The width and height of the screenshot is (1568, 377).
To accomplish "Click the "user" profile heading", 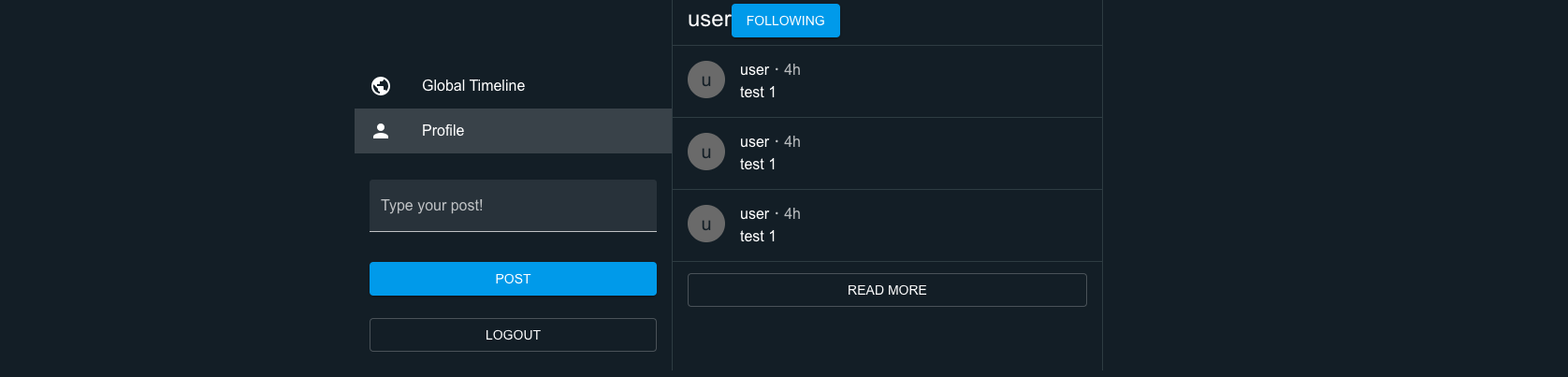I will (709, 20).
